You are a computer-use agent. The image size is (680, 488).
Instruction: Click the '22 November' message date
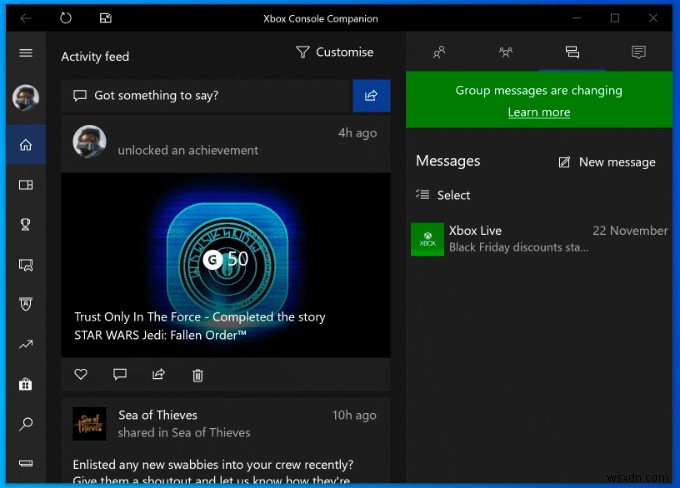click(630, 231)
